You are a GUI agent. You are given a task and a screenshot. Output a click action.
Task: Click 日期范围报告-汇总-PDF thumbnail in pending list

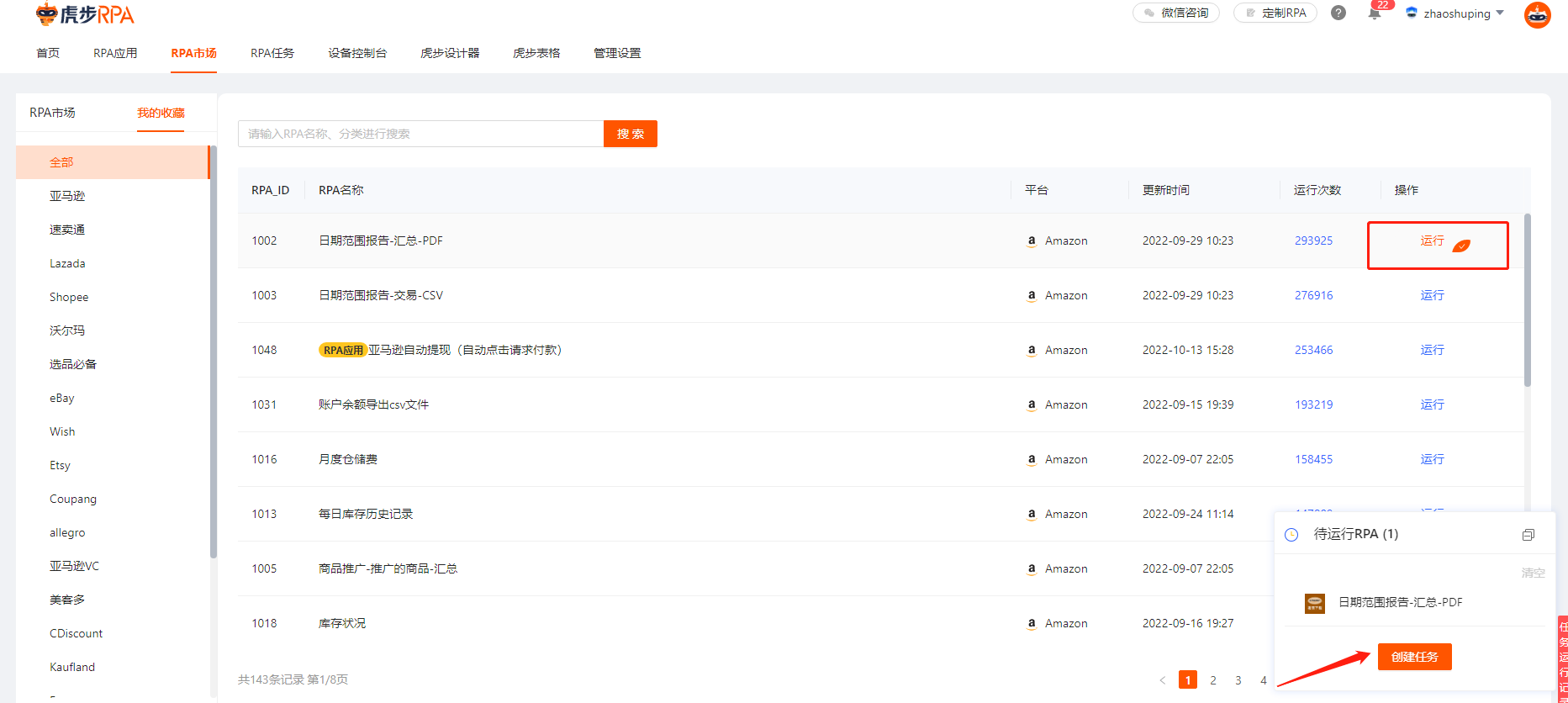click(x=1315, y=603)
